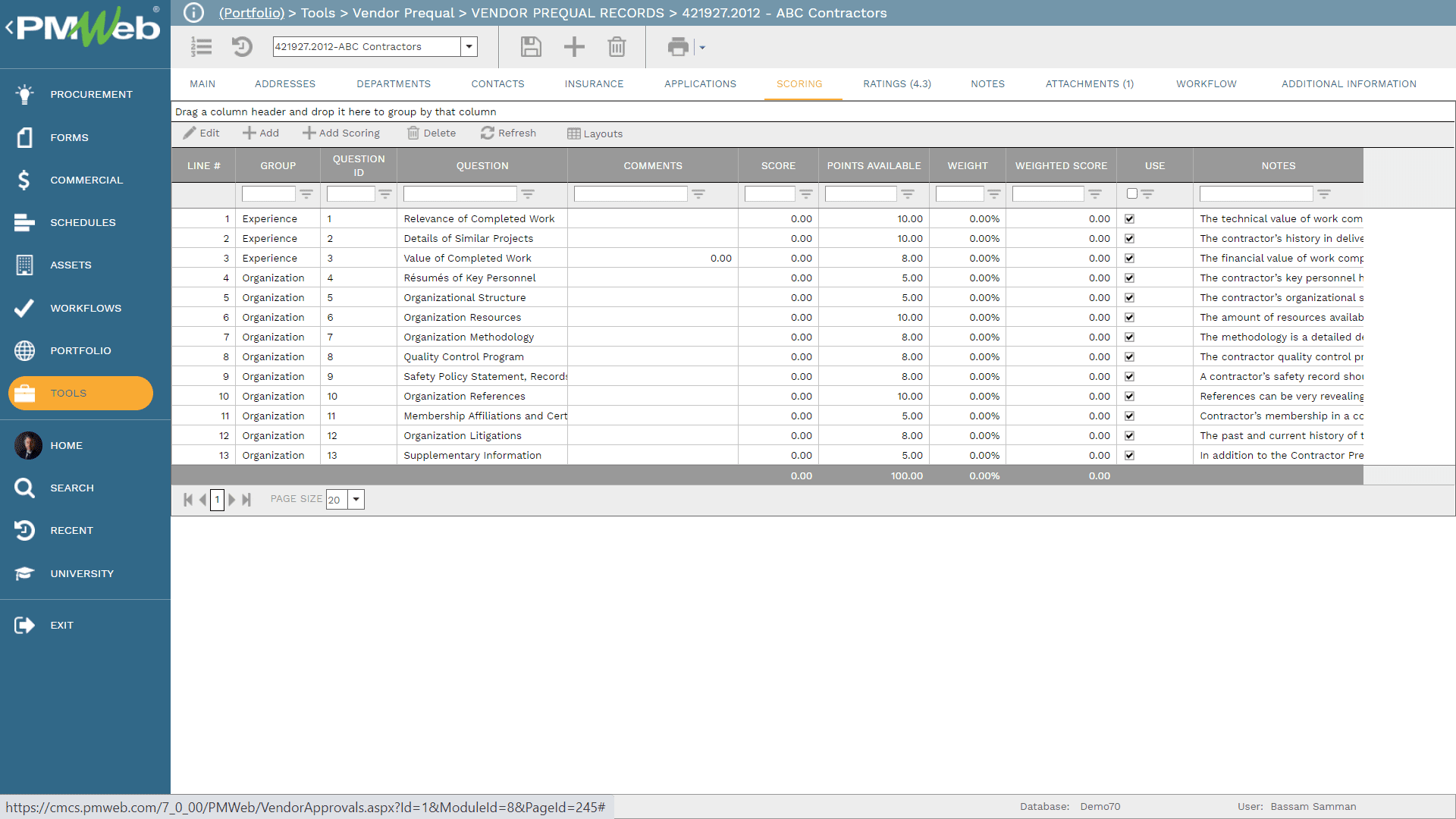Expand the vendor record dropdown selector

click(469, 46)
